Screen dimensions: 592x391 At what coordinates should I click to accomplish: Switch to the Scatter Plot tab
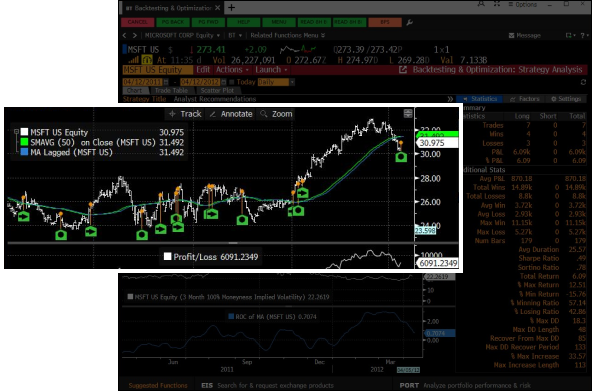[x=217, y=91]
